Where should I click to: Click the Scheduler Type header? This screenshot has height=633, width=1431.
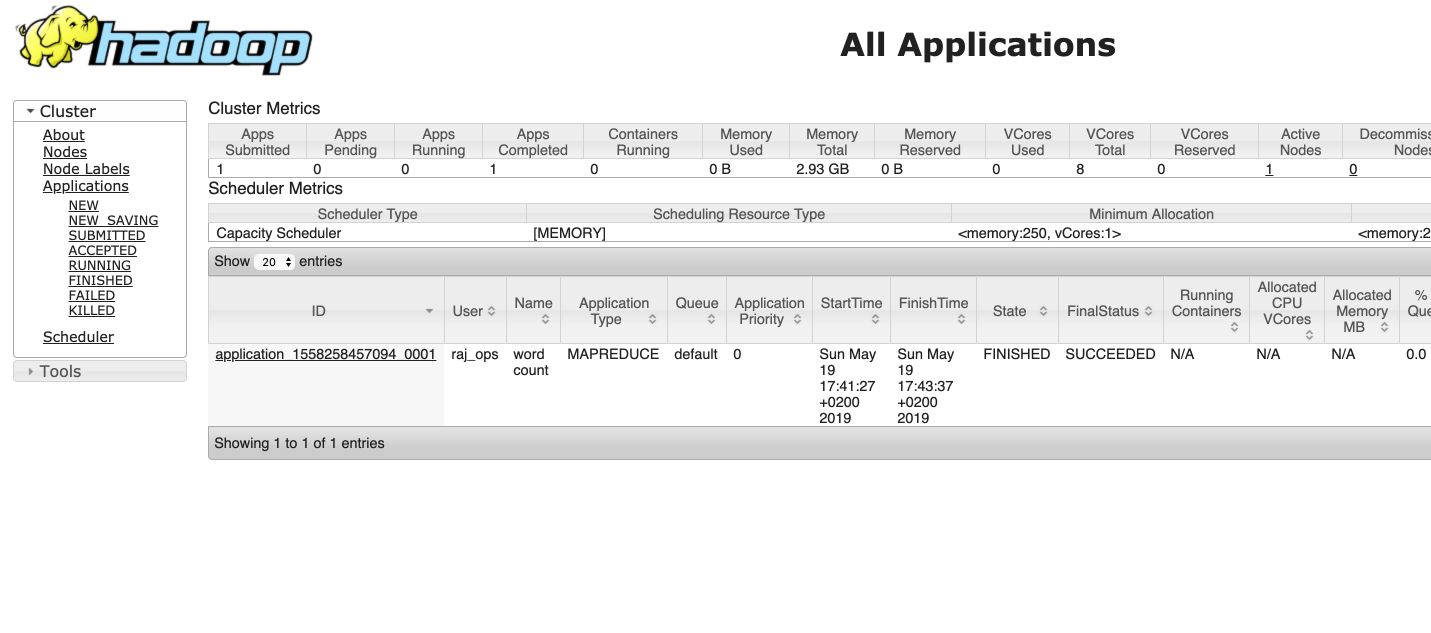367,214
